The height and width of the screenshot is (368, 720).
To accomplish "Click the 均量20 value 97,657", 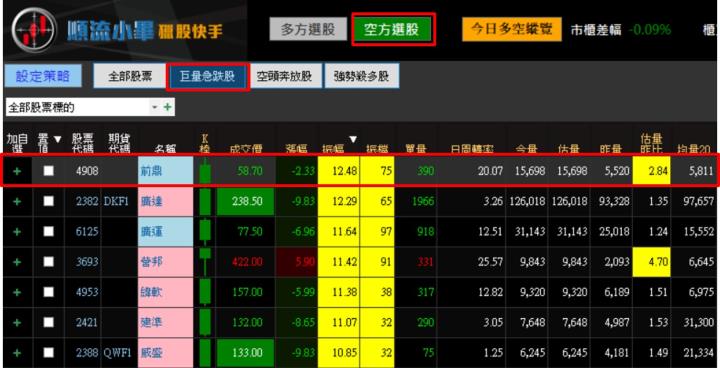I will [698, 201].
